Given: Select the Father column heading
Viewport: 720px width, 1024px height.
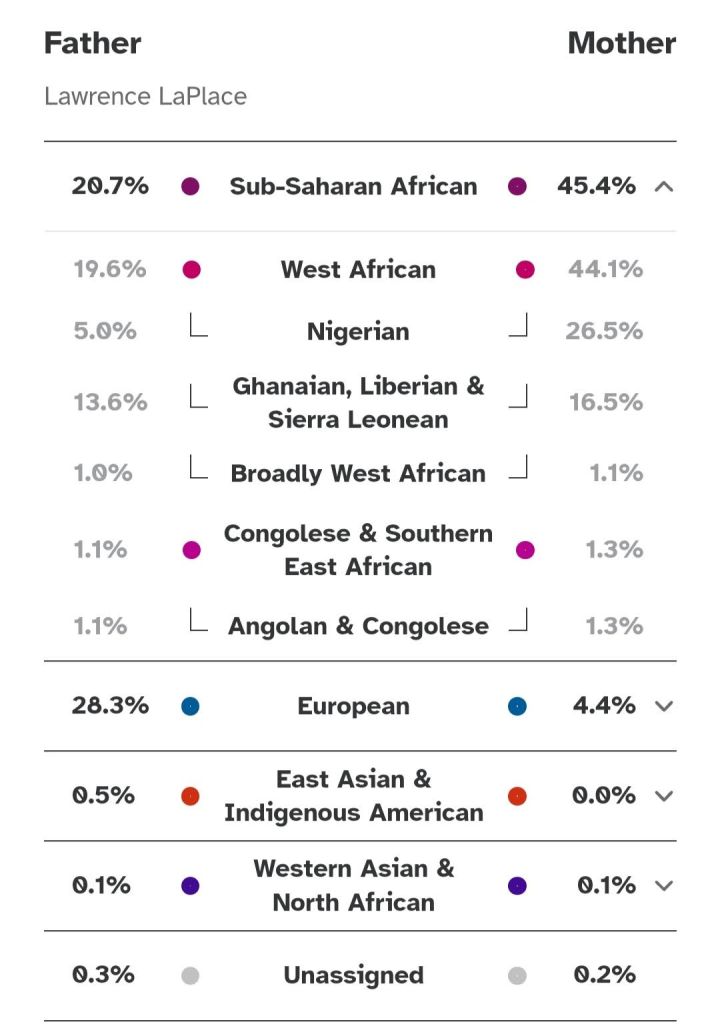Looking at the screenshot, I should (93, 43).
